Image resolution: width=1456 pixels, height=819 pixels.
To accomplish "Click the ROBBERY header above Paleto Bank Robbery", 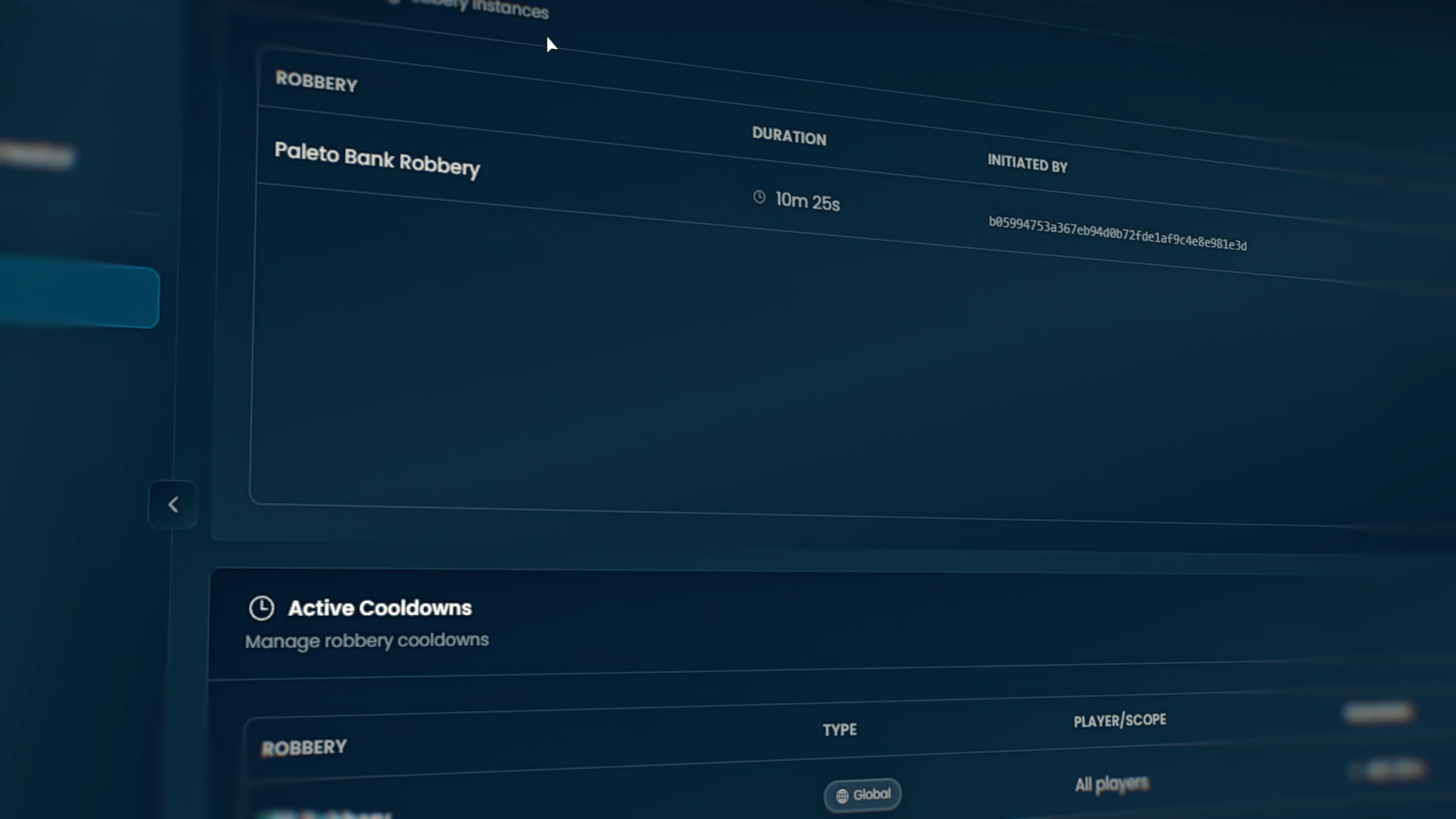I will (x=316, y=82).
